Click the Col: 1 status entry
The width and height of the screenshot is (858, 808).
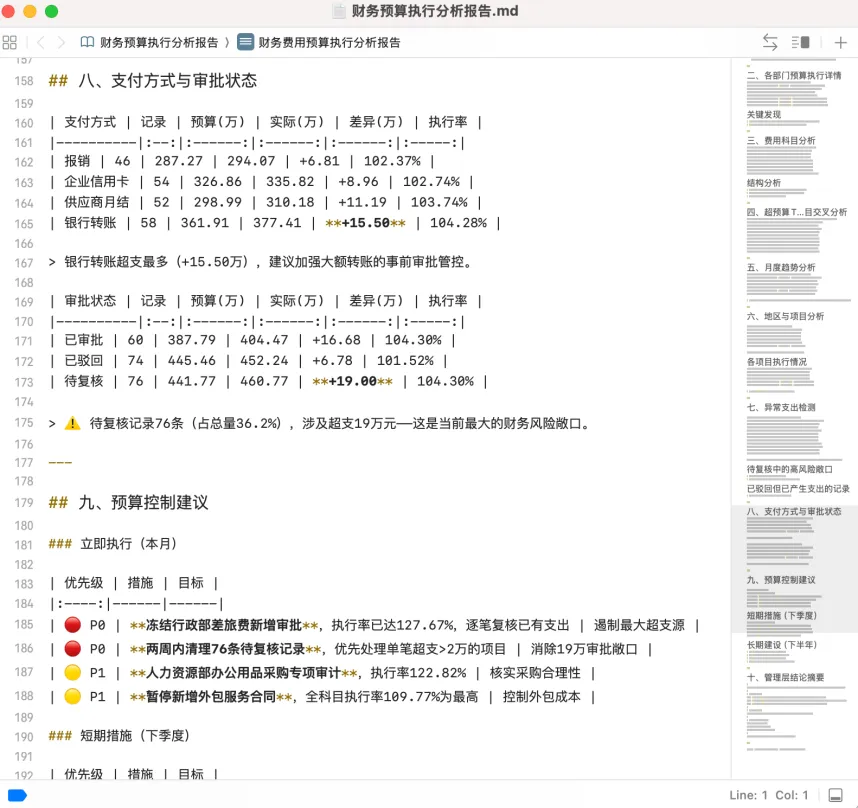click(x=791, y=795)
